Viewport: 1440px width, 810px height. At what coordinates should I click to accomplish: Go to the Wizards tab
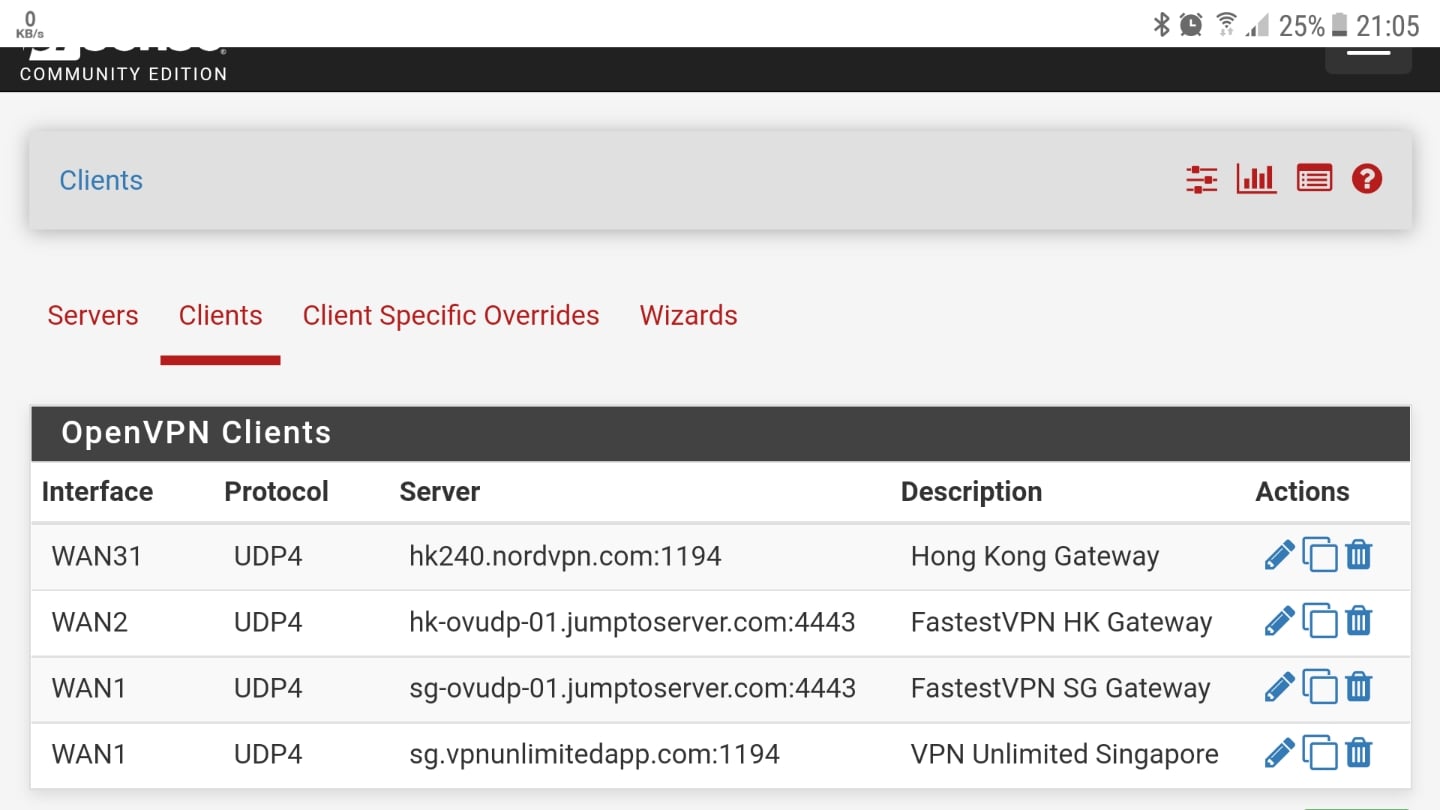(688, 315)
